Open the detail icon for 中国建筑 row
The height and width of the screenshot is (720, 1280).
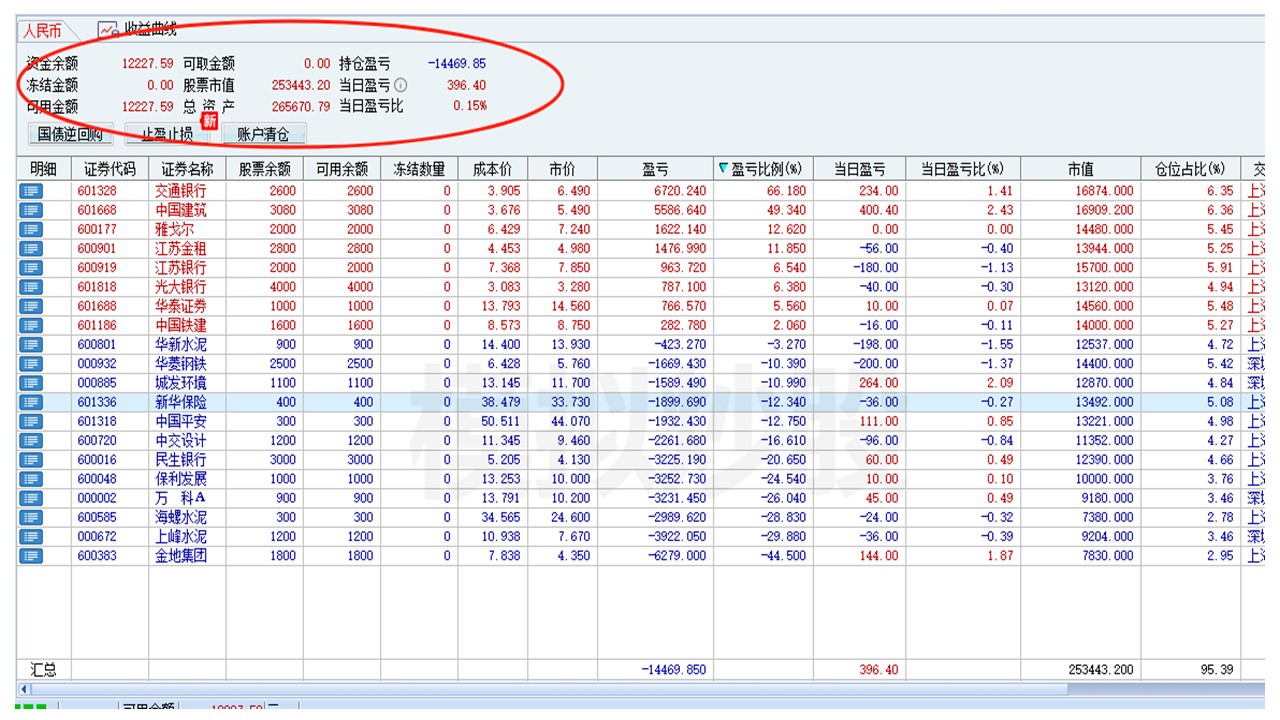[x=31, y=210]
